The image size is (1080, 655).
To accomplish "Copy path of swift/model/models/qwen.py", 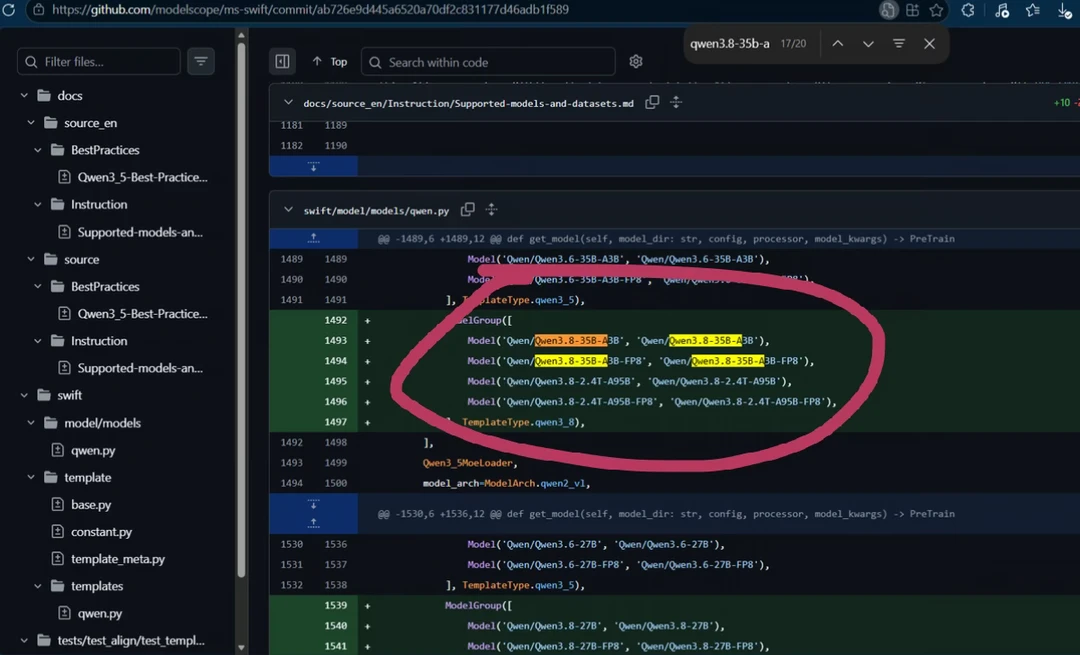I will pos(468,209).
